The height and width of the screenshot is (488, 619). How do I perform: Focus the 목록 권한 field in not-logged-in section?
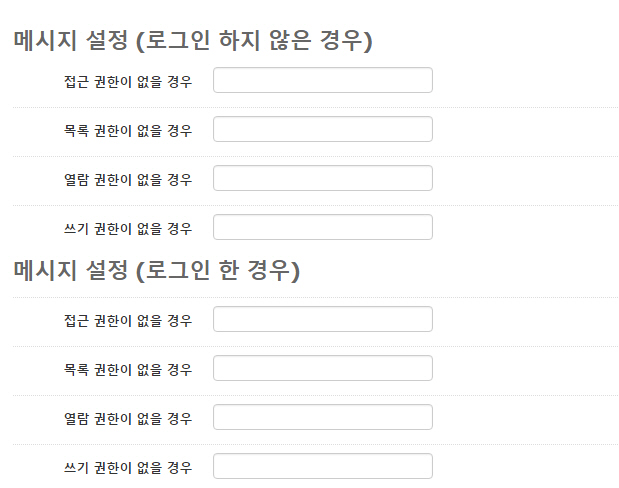click(x=322, y=129)
